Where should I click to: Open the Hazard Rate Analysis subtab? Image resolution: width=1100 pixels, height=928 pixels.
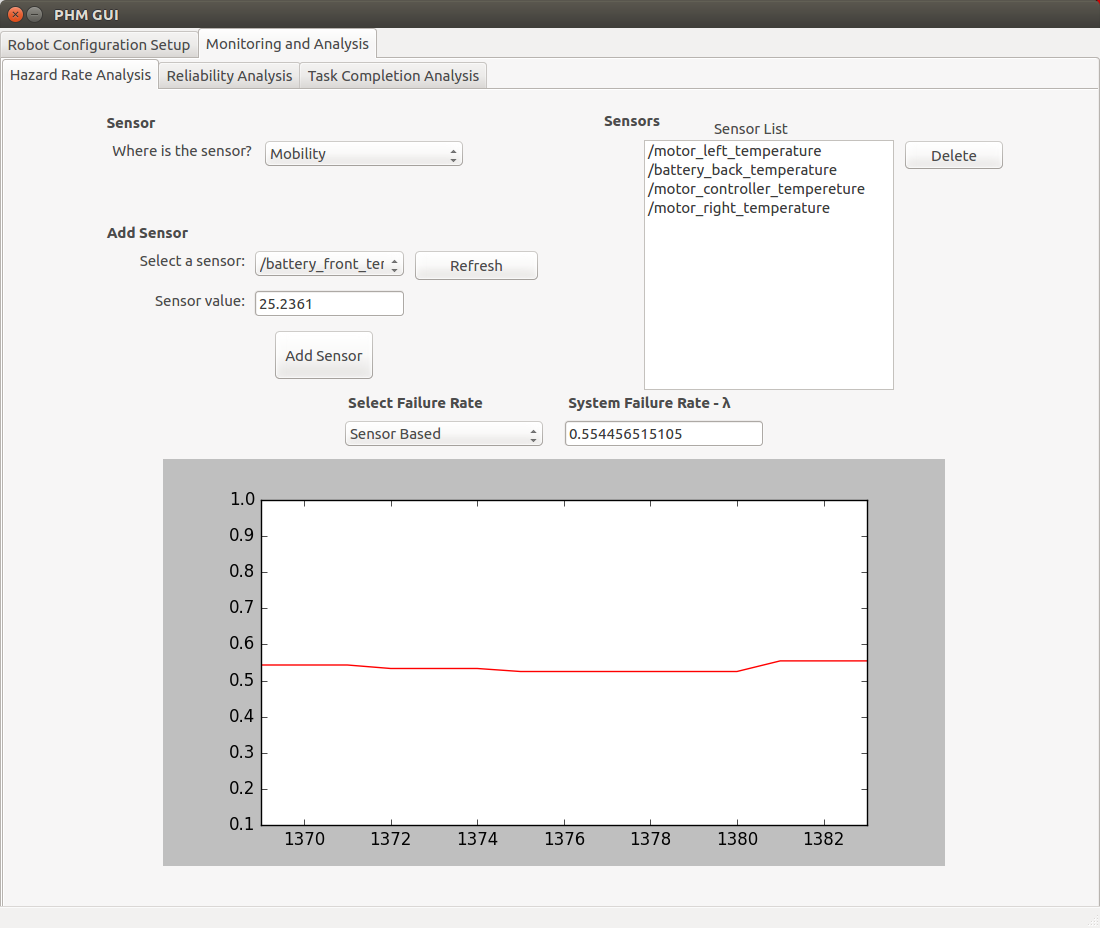pyautogui.click(x=80, y=74)
